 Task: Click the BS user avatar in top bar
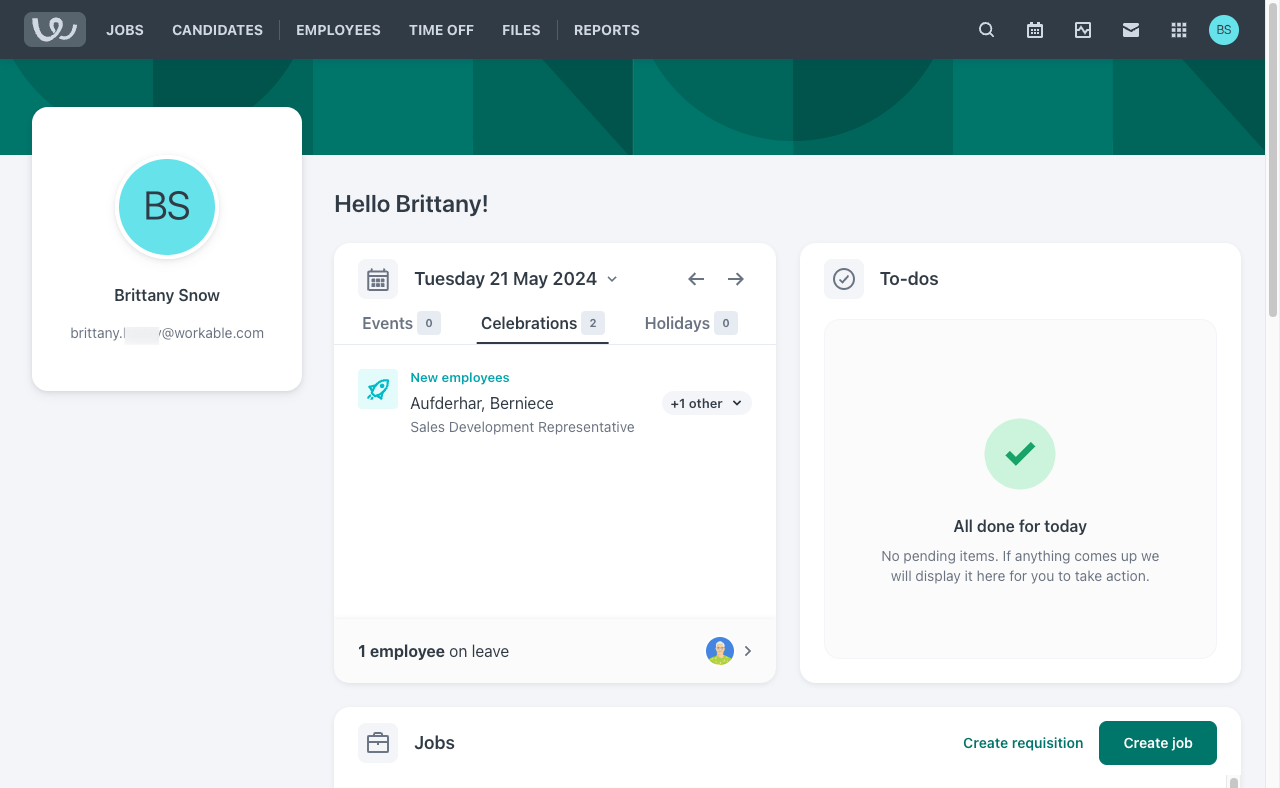[x=1223, y=30]
